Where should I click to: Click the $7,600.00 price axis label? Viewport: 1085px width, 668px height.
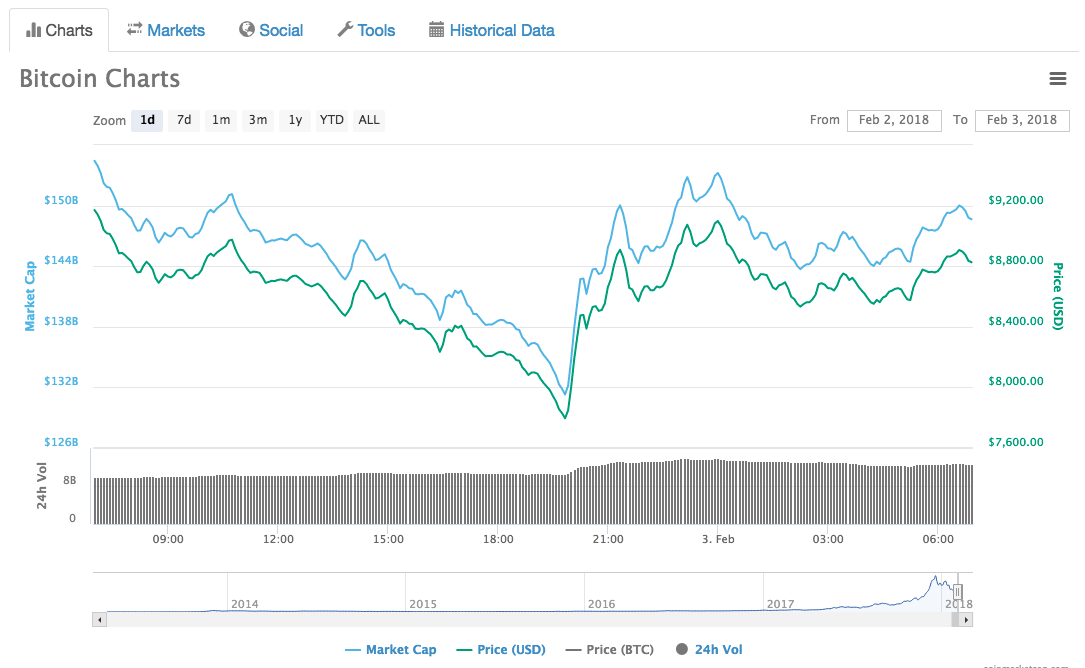coord(1016,442)
